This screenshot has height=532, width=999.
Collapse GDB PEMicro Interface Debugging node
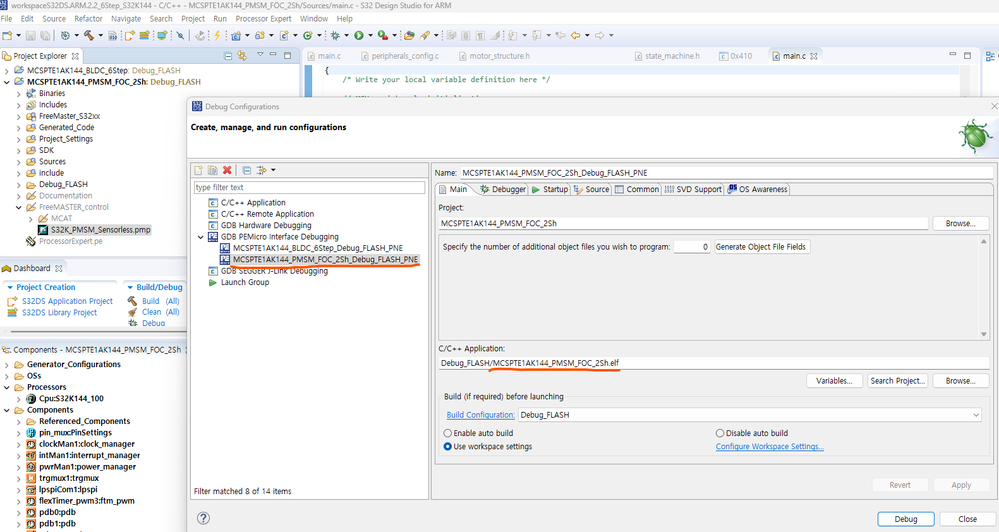201,237
